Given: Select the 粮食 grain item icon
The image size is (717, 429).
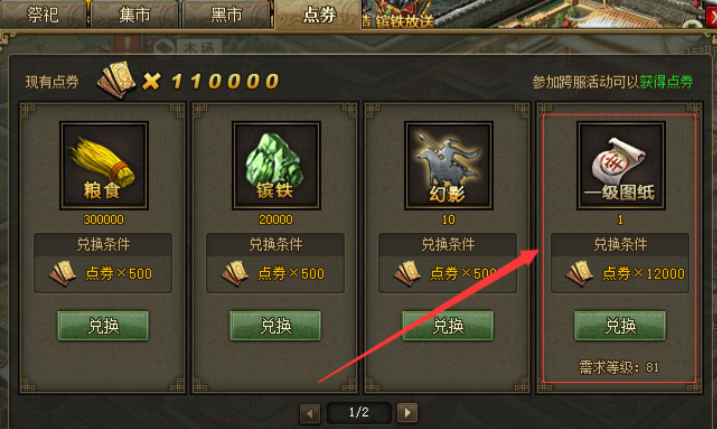Looking at the screenshot, I should (x=104, y=165).
